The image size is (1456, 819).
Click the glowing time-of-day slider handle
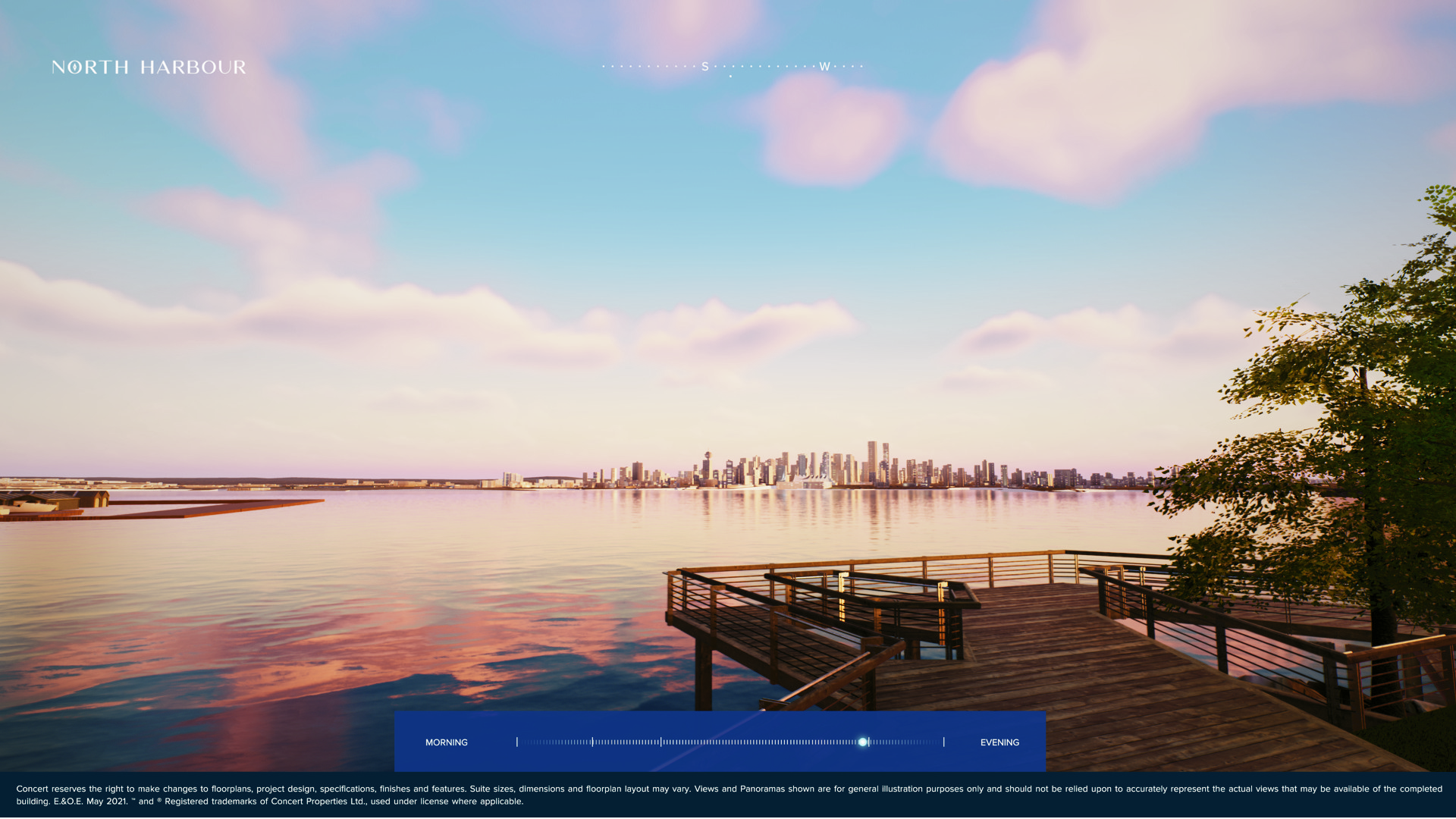862,742
